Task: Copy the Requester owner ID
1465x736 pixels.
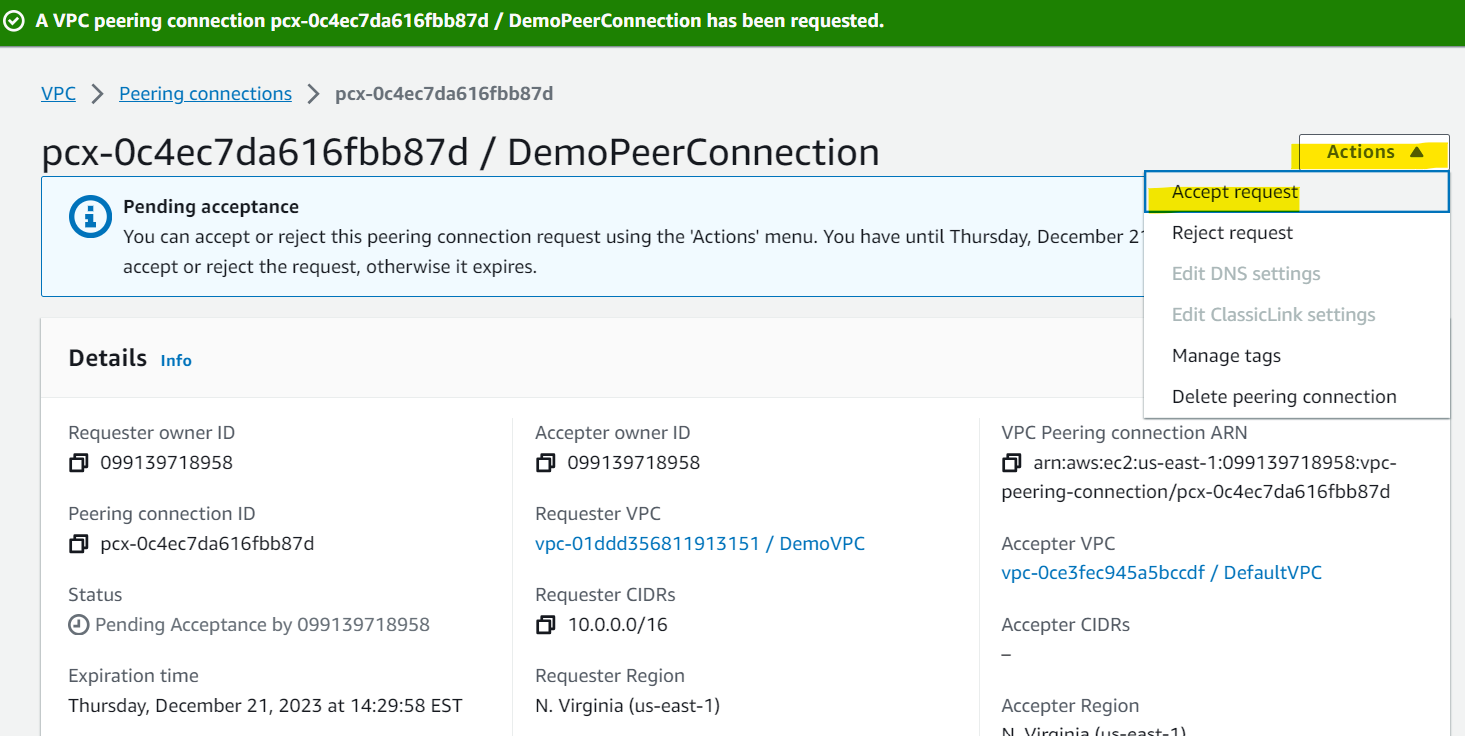Action: tap(78, 463)
